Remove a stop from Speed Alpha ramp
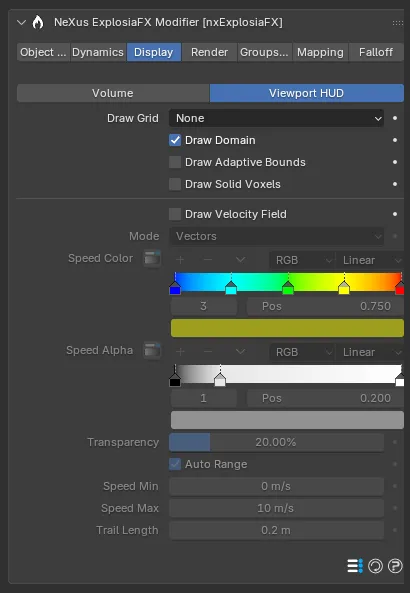The height and width of the screenshot is (593, 410). pyautogui.click(x=208, y=352)
